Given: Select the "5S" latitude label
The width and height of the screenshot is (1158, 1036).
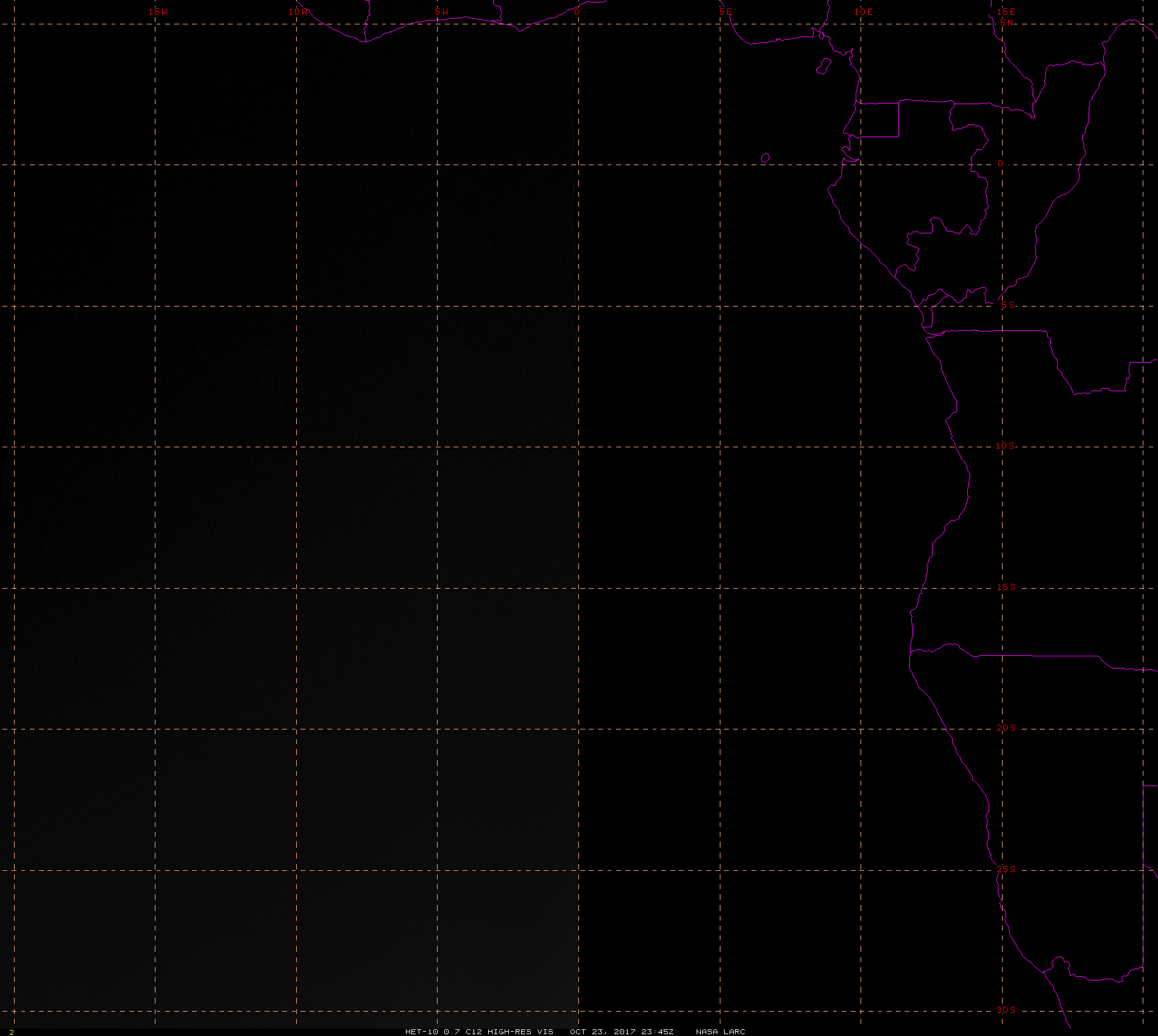Looking at the screenshot, I should click(1008, 305).
